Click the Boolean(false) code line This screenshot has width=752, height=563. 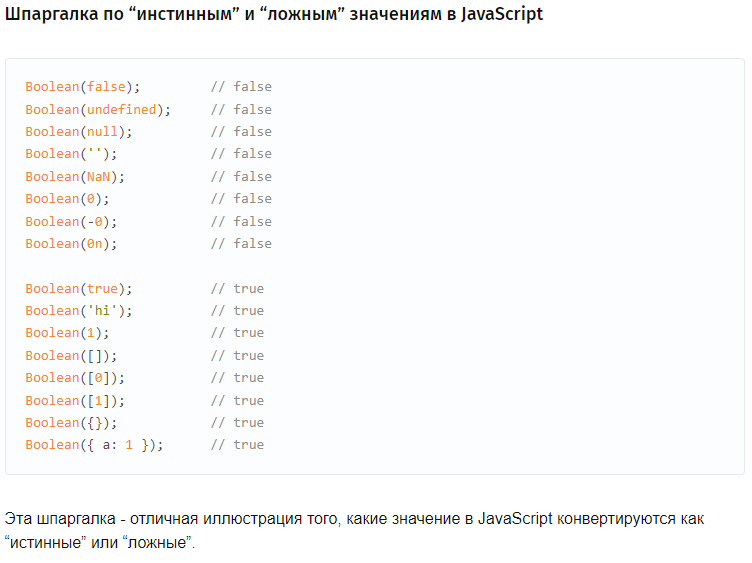click(x=148, y=87)
